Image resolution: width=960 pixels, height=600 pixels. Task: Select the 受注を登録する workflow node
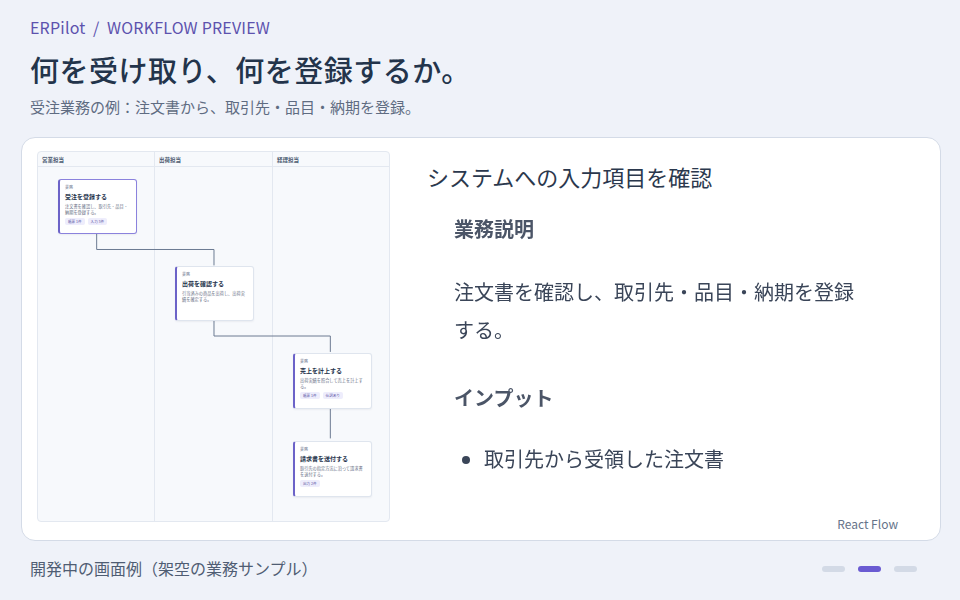click(97, 206)
